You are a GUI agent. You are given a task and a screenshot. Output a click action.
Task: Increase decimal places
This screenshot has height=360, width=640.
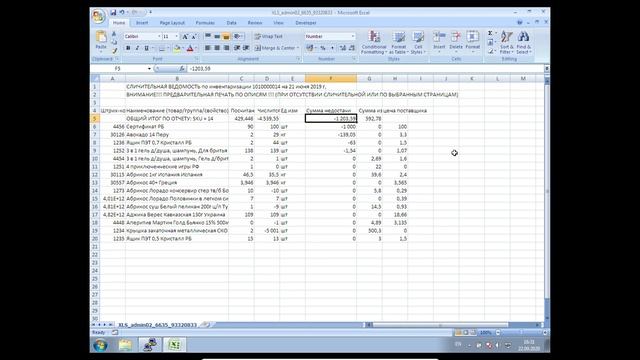(x=343, y=48)
